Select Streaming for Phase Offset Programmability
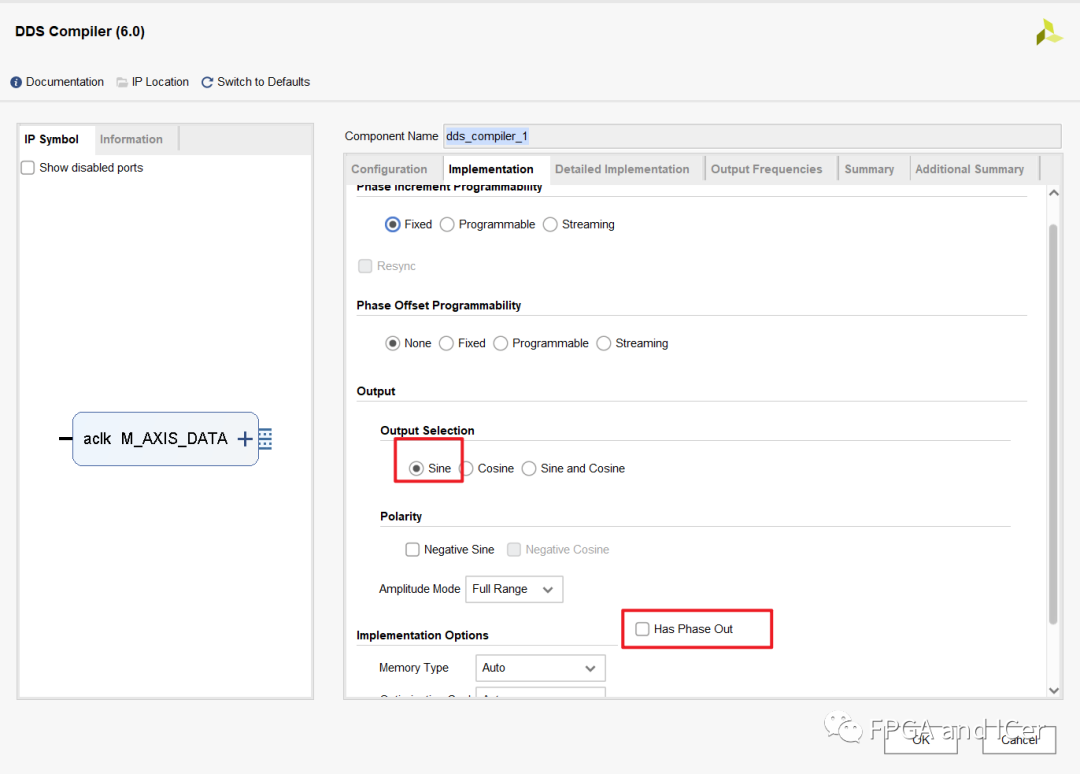This screenshot has width=1080, height=774. pyautogui.click(x=604, y=343)
